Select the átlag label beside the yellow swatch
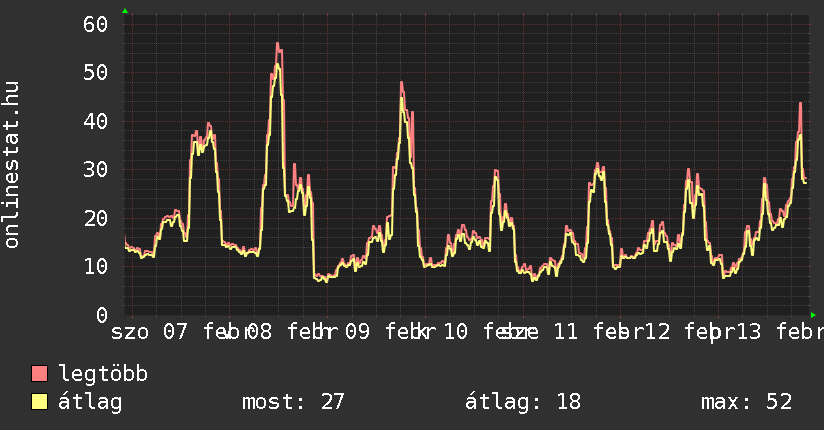The image size is (824, 430). click(90, 402)
